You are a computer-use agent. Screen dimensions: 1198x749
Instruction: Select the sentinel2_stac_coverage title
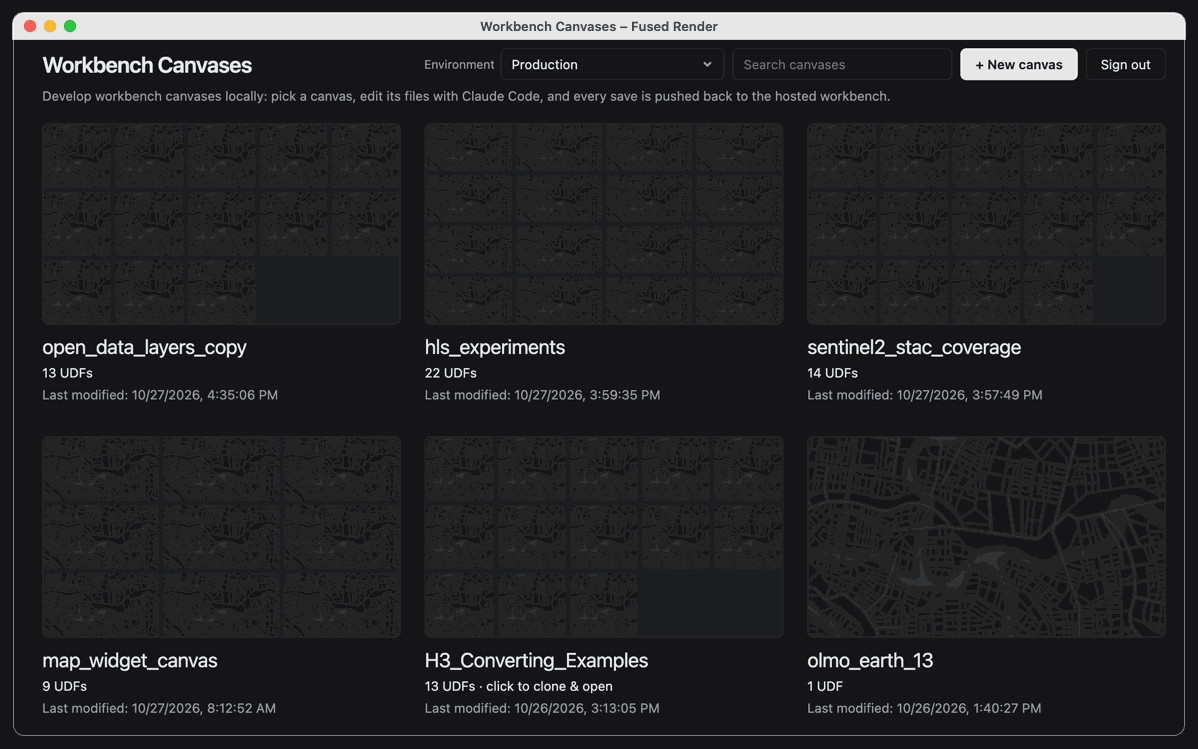point(914,347)
